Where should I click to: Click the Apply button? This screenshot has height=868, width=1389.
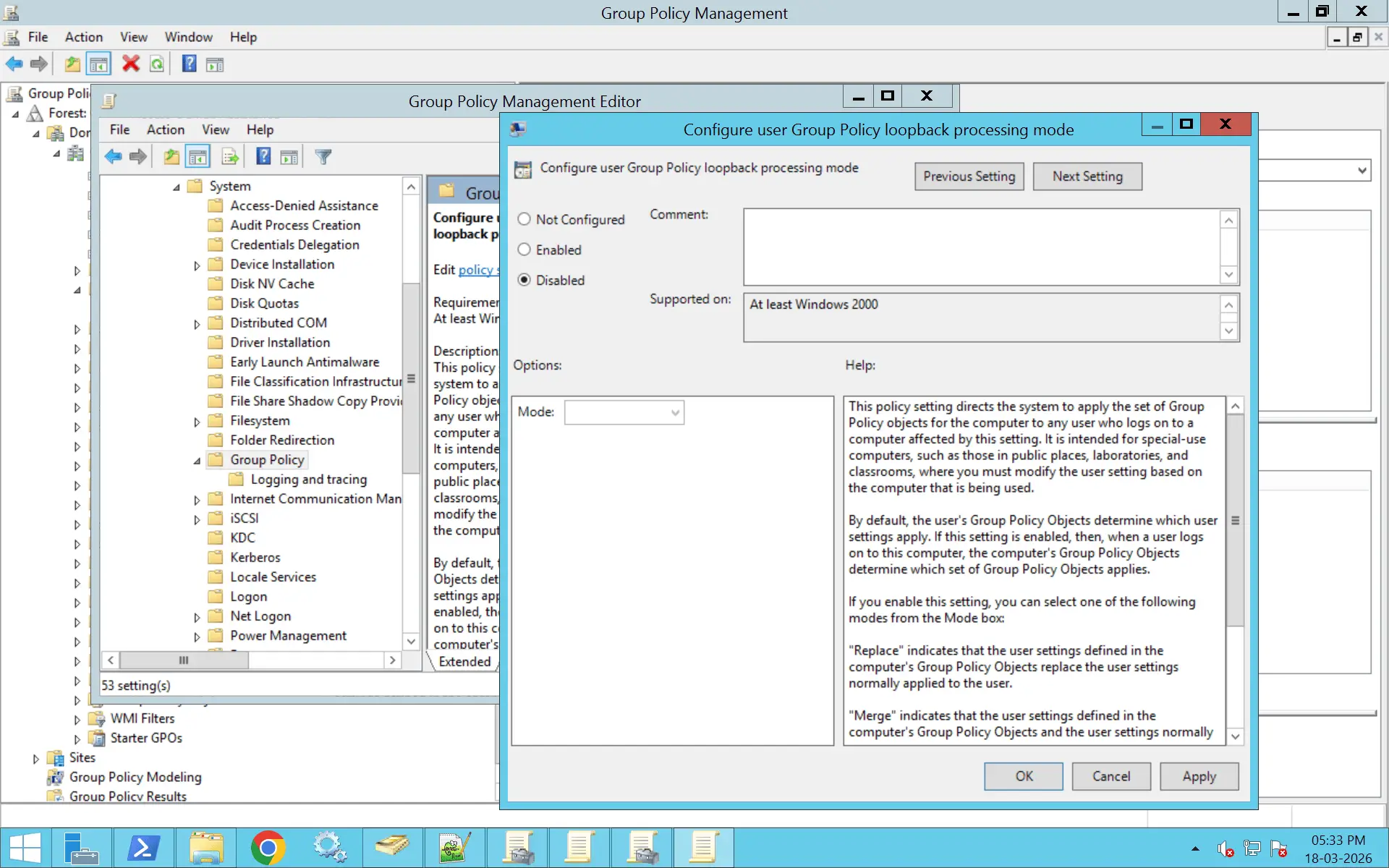tap(1198, 776)
